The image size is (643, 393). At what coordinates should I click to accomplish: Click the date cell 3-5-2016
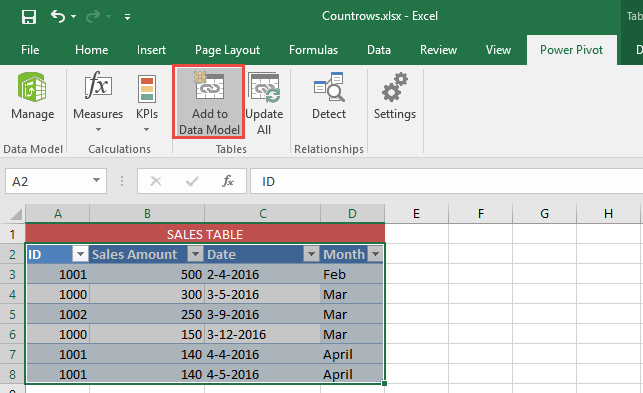click(263, 294)
